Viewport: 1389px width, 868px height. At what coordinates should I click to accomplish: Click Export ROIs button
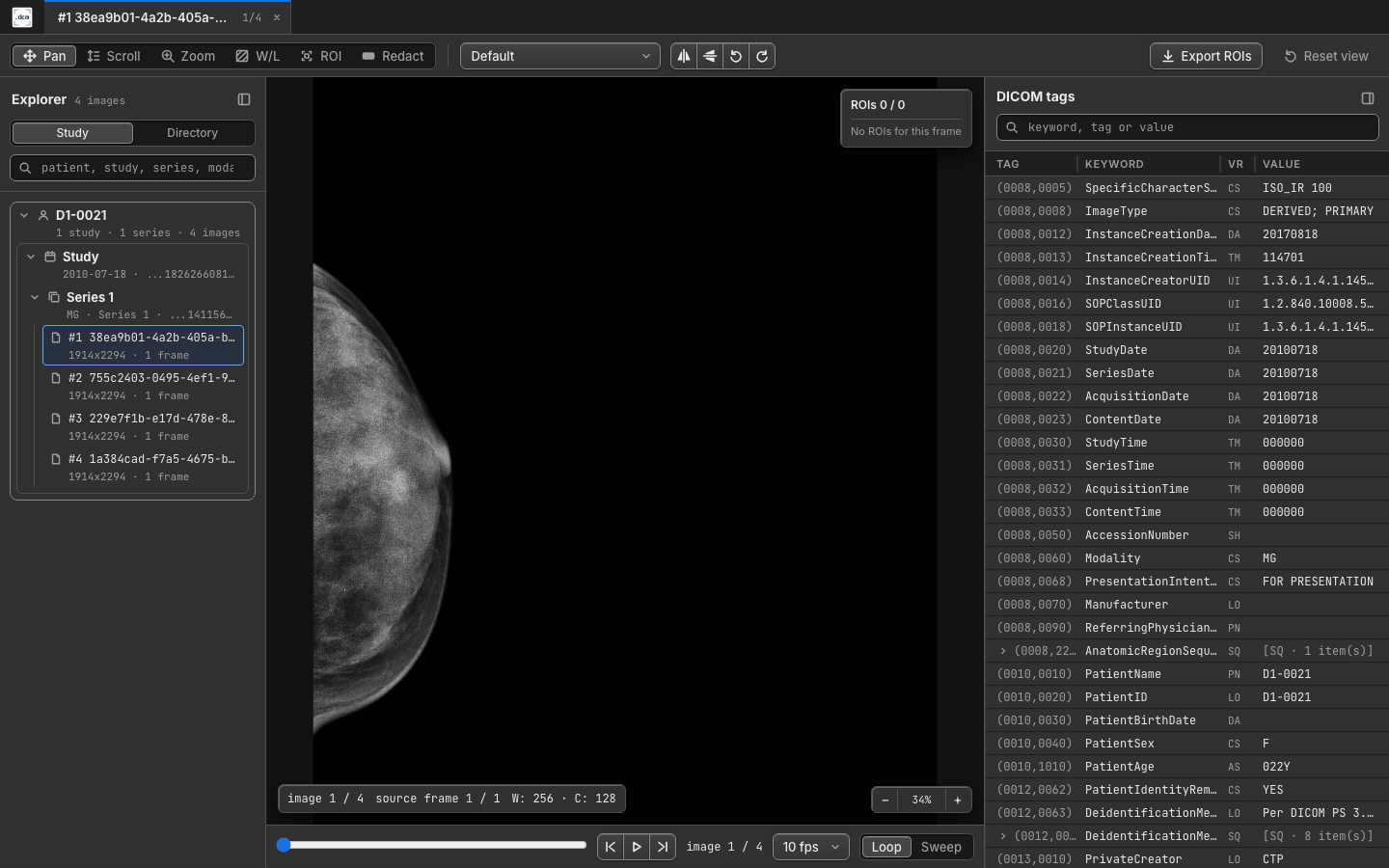[x=1206, y=56]
